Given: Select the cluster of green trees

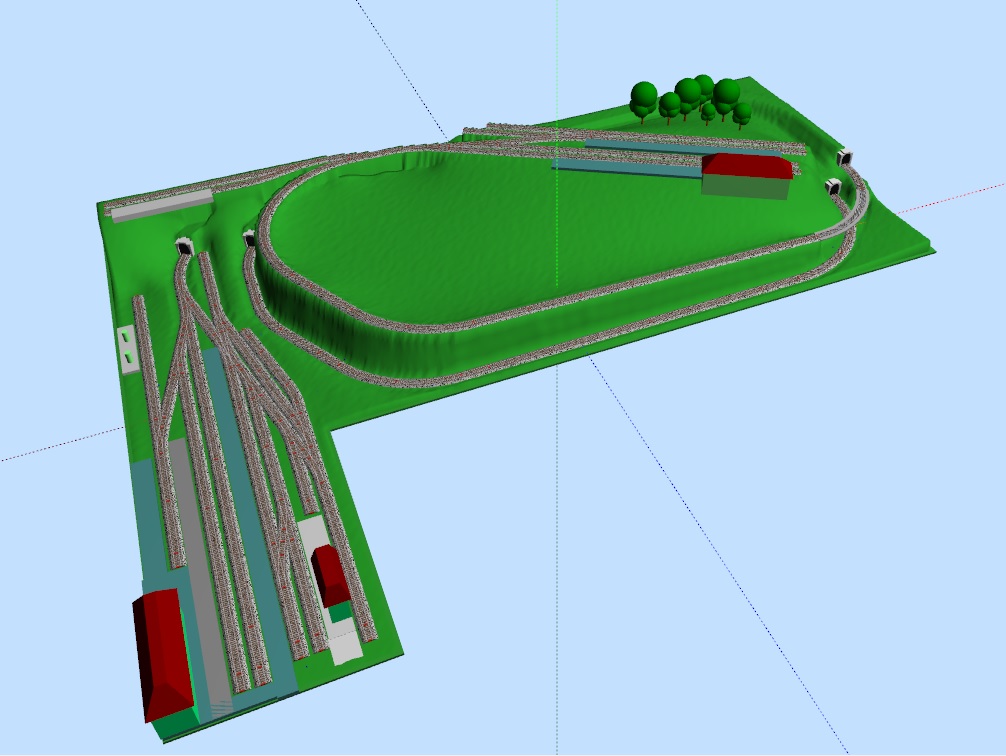Looking at the screenshot, I should (x=690, y=100).
